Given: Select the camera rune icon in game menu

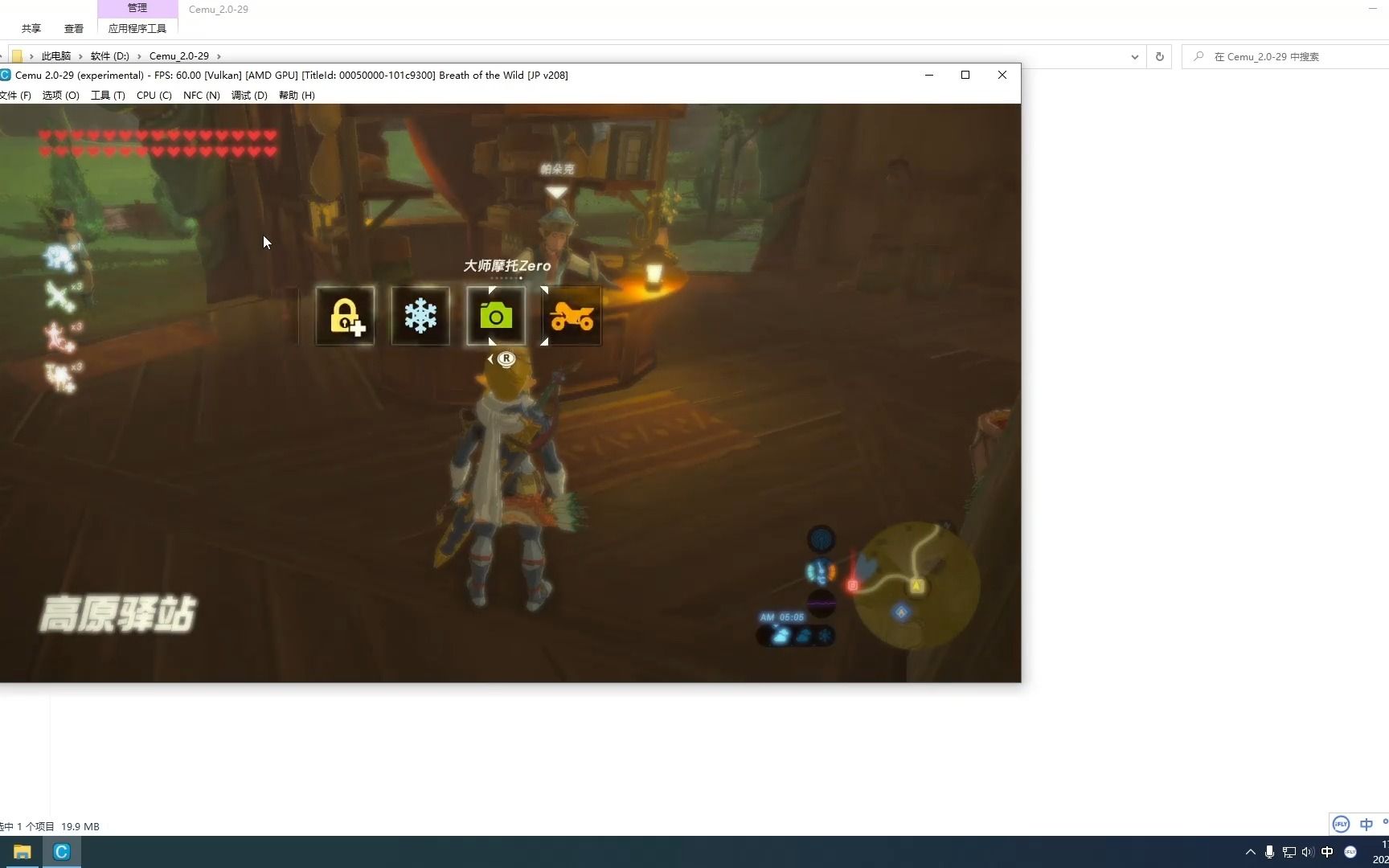Looking at the screenshot, I should pos(496,316).
